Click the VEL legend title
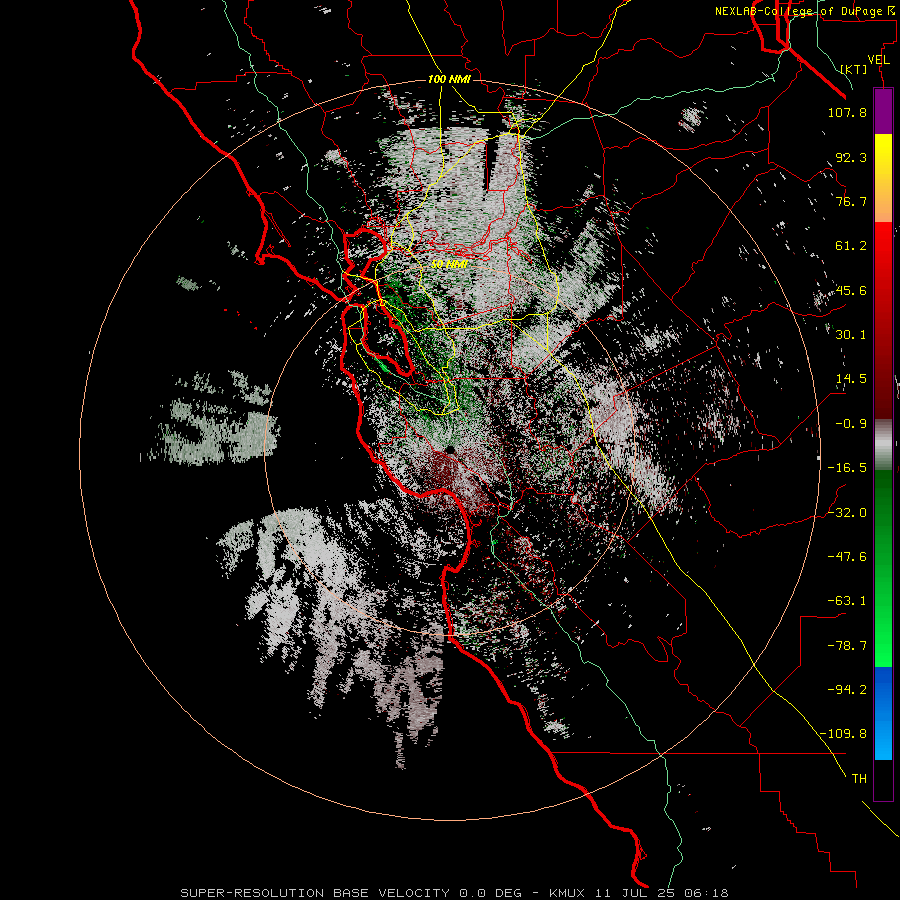900x900 pixels. 878,60
